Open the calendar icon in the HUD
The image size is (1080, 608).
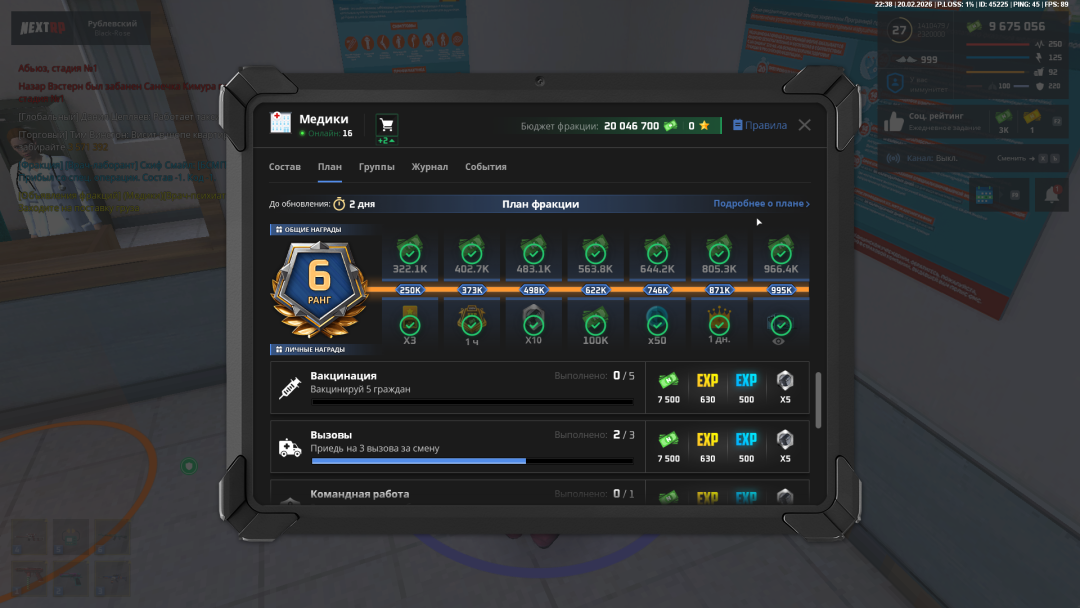[983, 195]
